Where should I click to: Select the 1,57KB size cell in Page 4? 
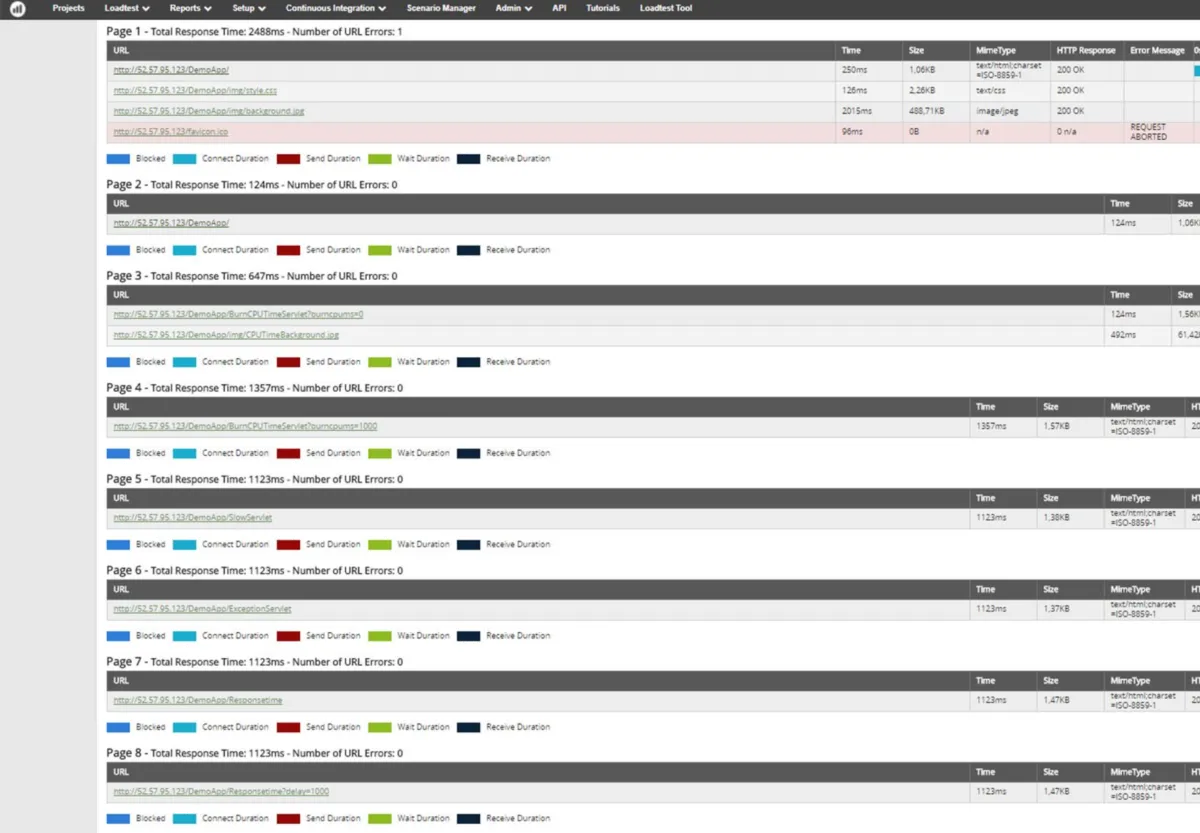click(x=1070, y=427)
